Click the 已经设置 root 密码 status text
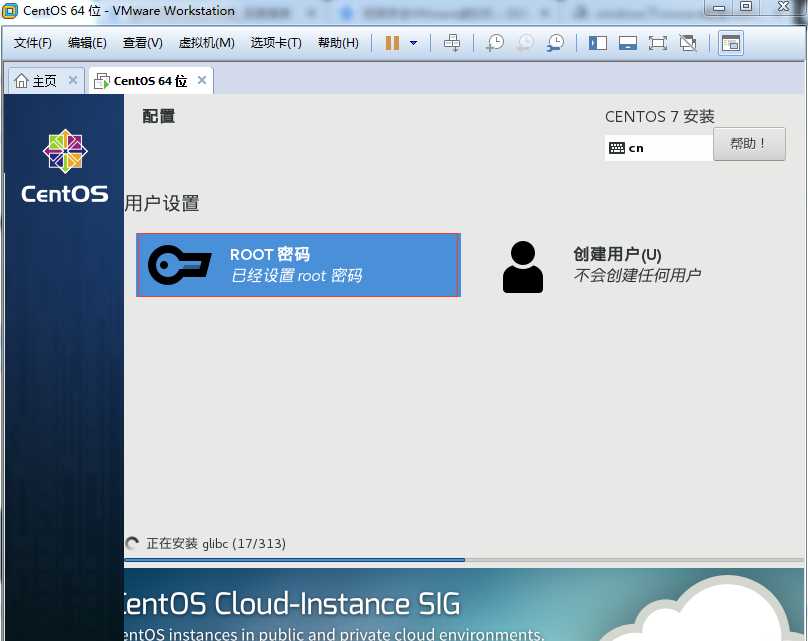The height and width of the screenshot is (641, 808). tap(296, 276)
